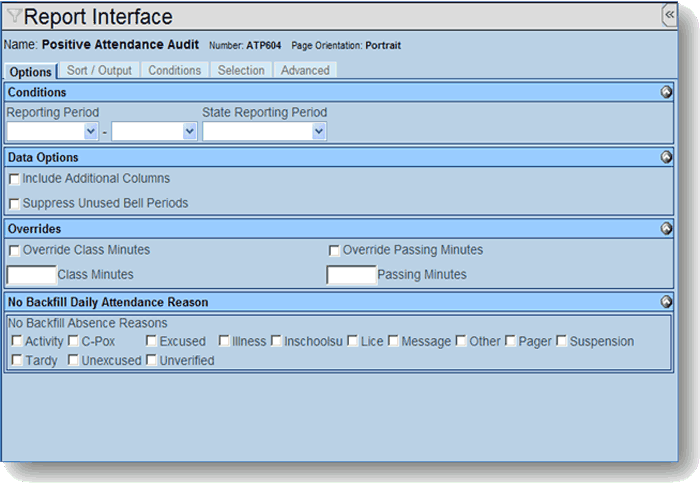Image resolution: width=700 pixels, height=489 pixels.
Task: Click the report name Positive Attendance Audit
Action: point(120,45)
